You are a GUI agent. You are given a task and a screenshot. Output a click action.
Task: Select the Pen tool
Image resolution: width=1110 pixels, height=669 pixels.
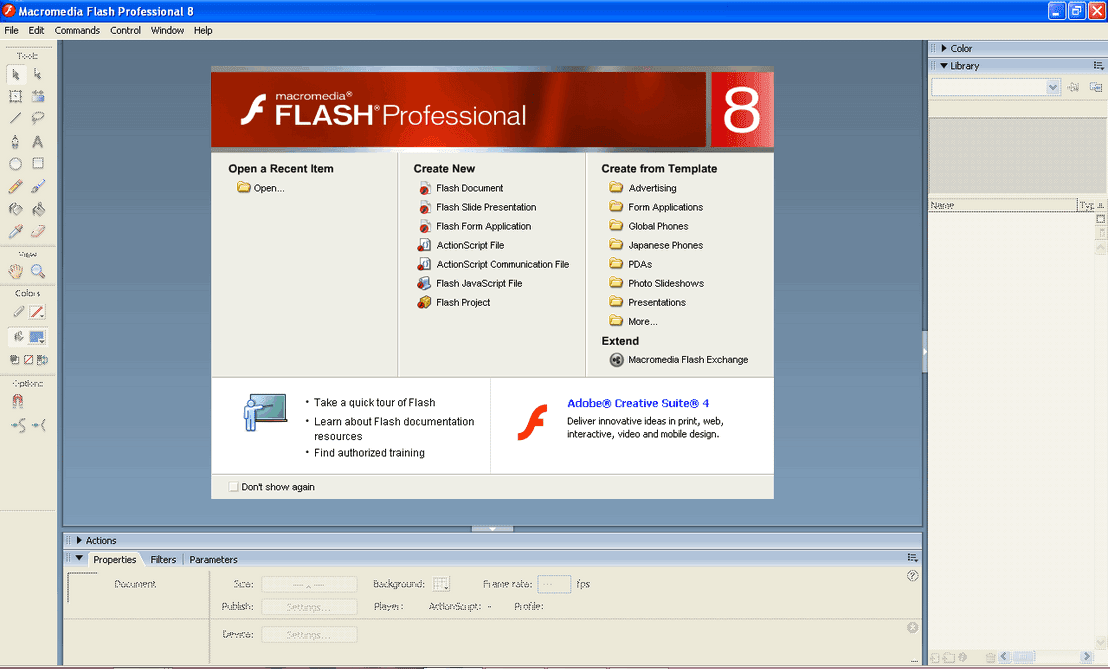point(16,142)
